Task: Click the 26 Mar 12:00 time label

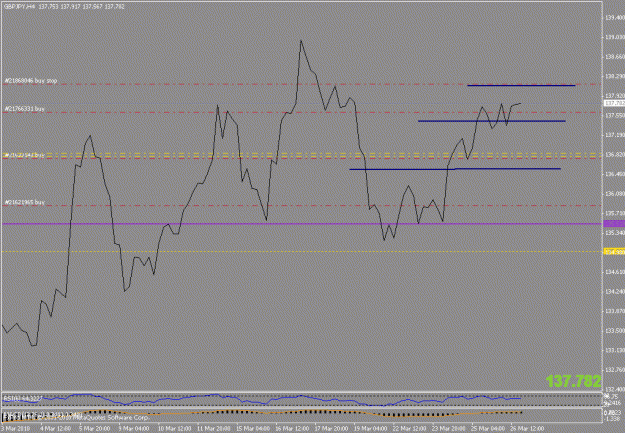Action: 527,429
